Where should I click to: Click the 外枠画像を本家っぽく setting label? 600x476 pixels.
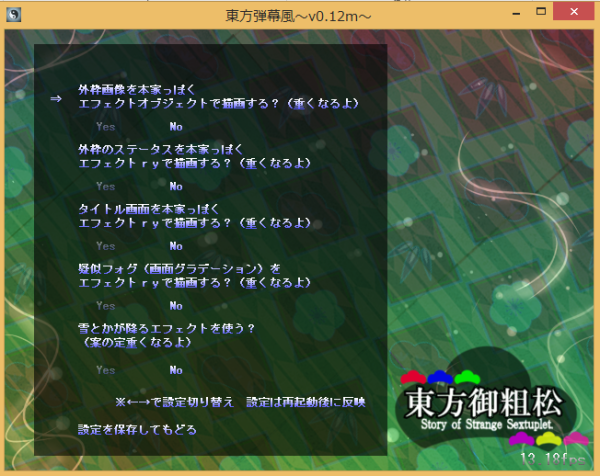coord(137,90)
